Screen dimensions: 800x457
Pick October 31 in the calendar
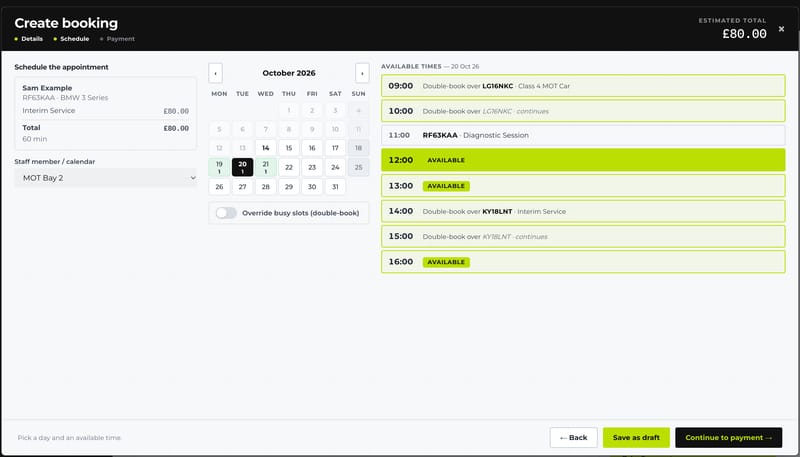click(335, 187)
